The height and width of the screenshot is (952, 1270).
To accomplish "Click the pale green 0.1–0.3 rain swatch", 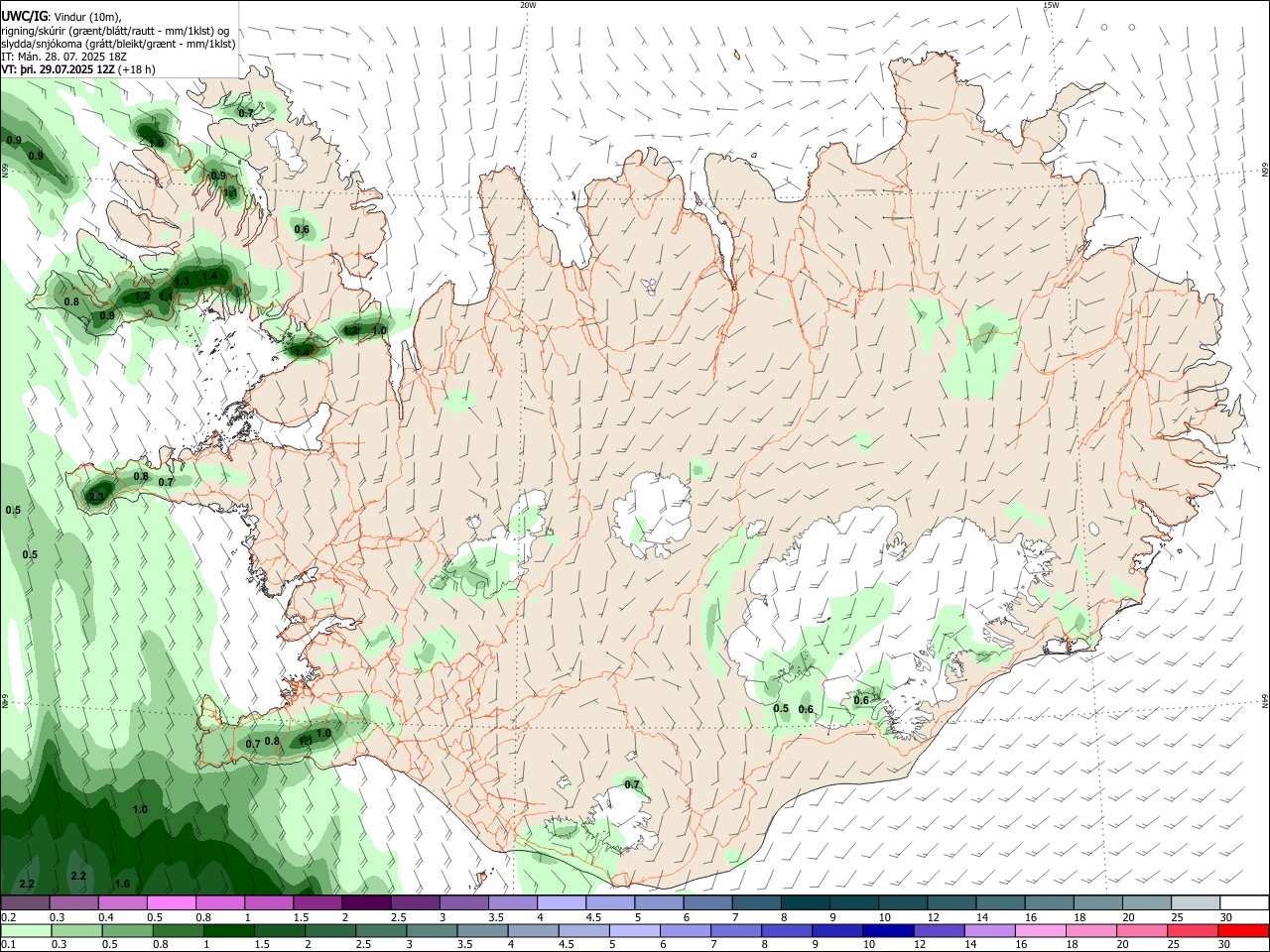I will coord(26,931).
